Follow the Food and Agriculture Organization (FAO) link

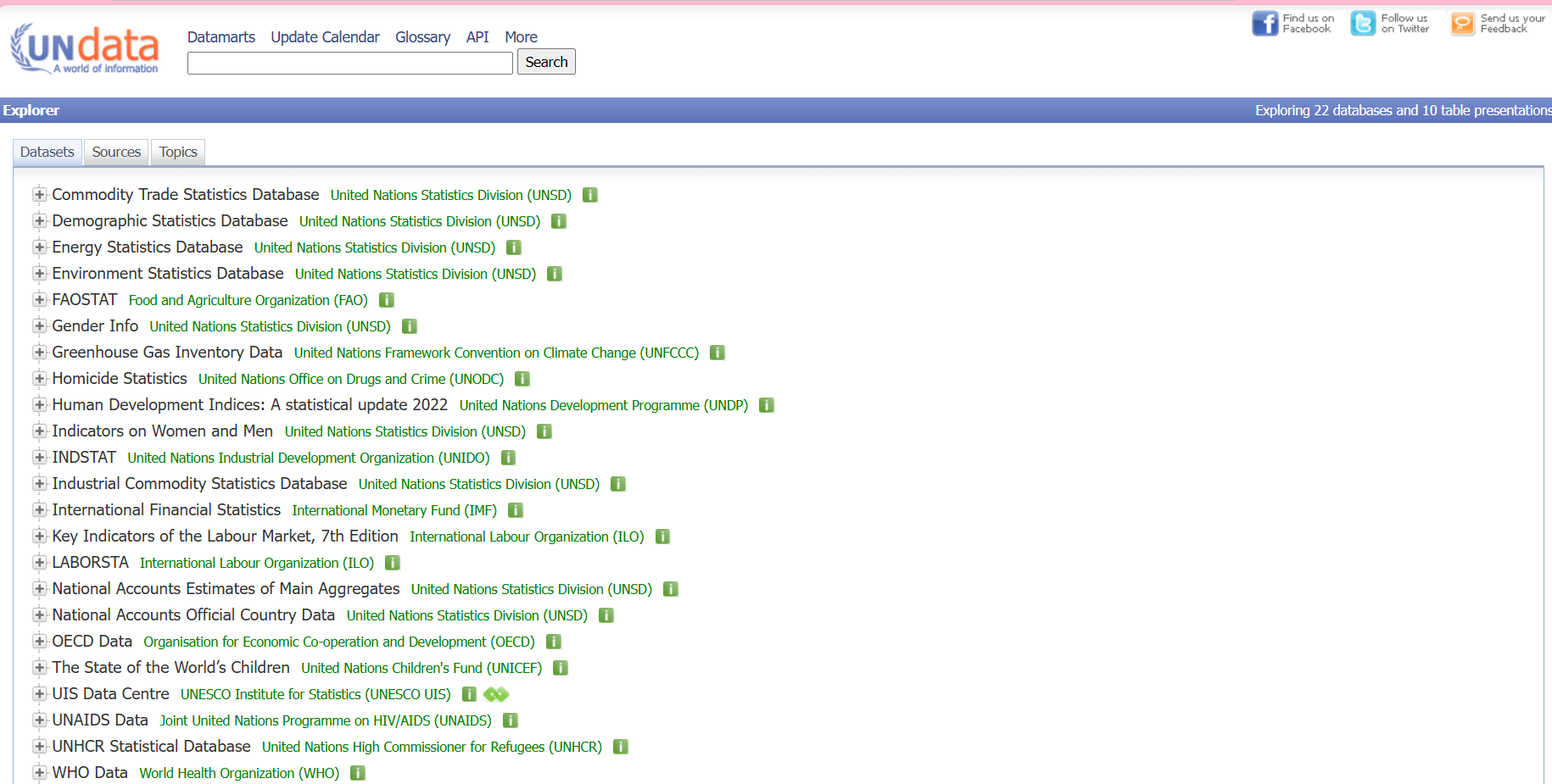[x=248, y=300]
